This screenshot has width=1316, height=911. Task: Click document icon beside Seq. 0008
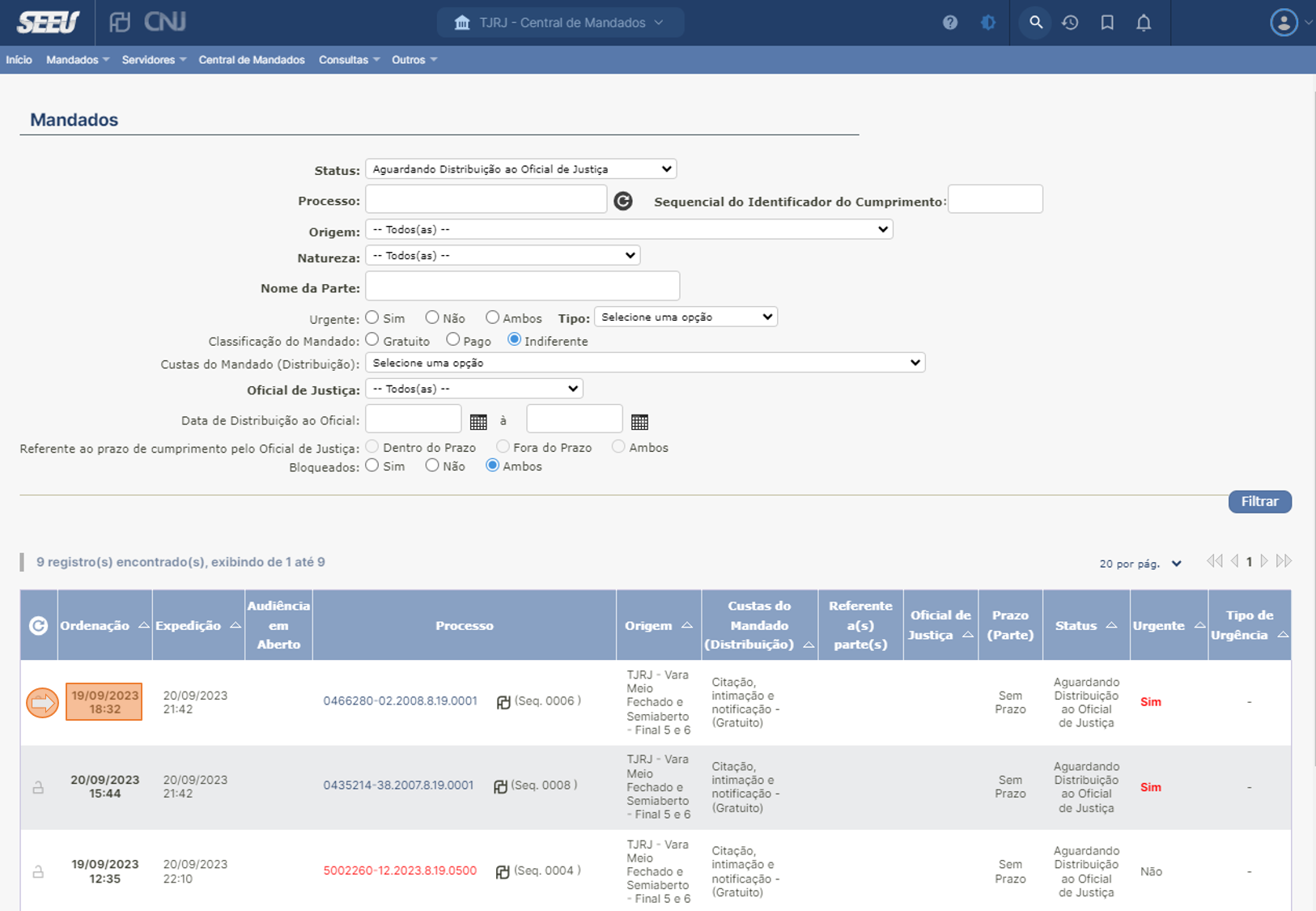click(500, 786)
